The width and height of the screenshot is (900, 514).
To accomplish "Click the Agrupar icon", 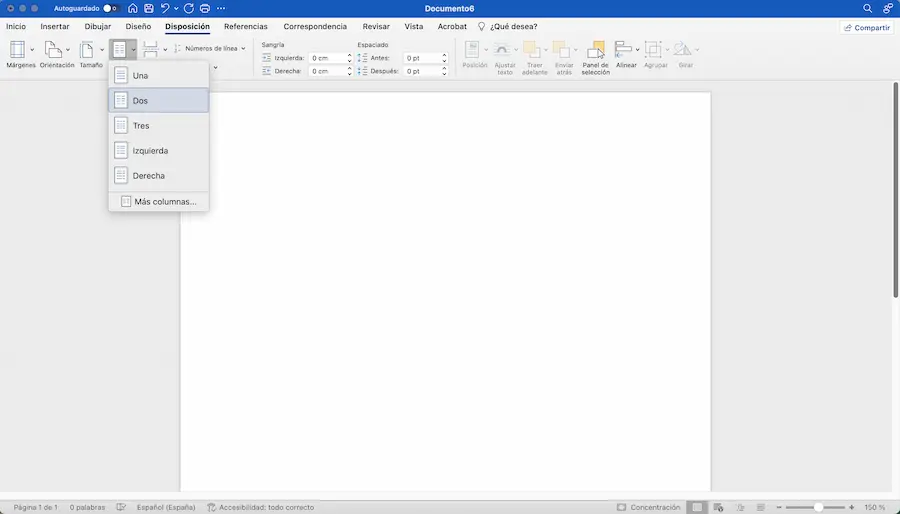I will (653, 49).
